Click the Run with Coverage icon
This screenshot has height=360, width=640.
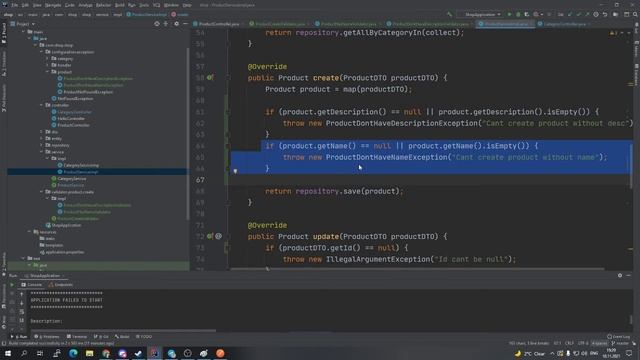[527, 14]
